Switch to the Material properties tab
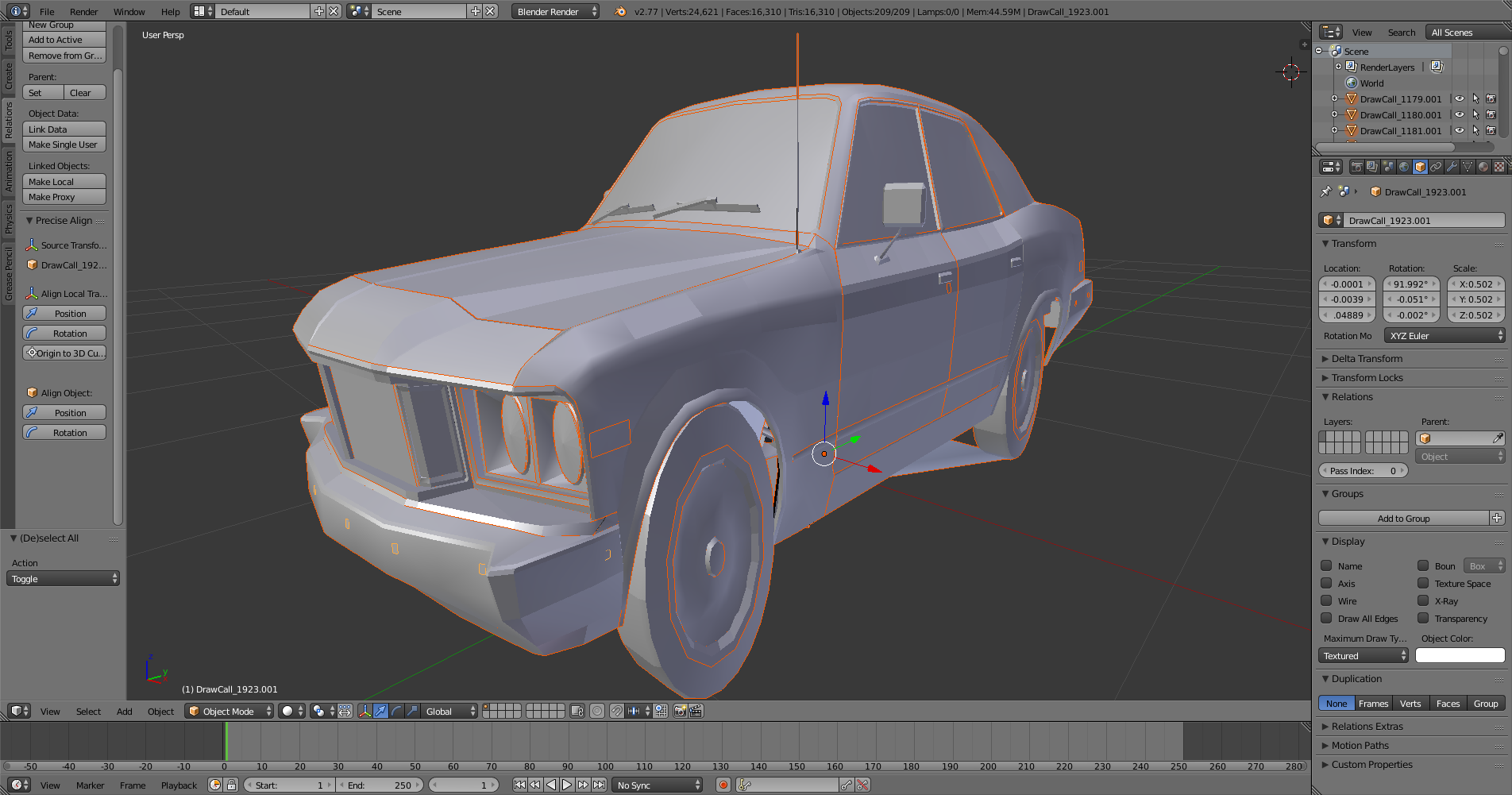 (x=1483, y=167)
